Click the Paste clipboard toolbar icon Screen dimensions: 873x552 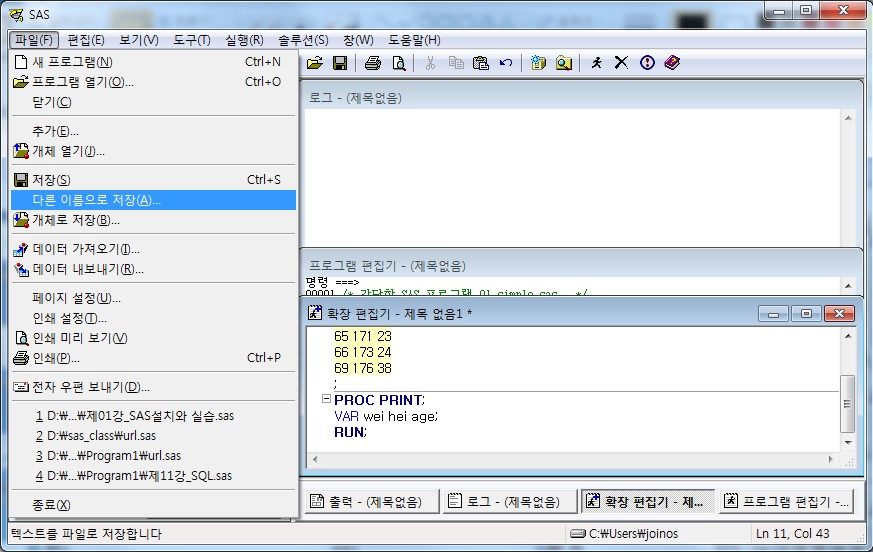[x=480, y=63]
